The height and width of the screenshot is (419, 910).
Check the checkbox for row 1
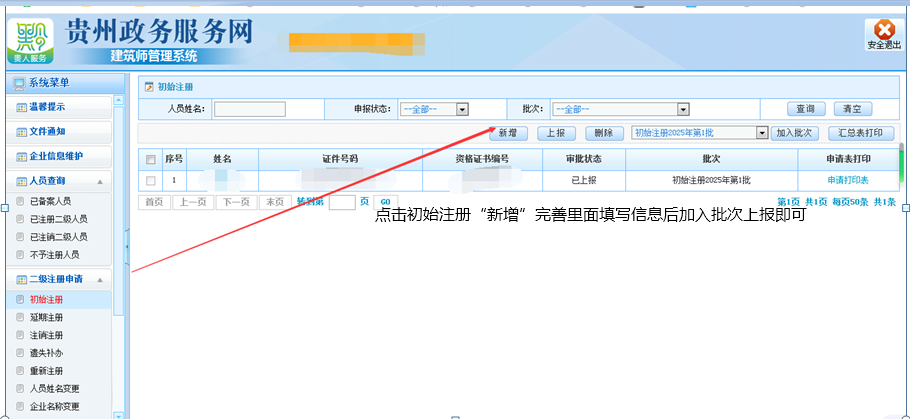151,181
